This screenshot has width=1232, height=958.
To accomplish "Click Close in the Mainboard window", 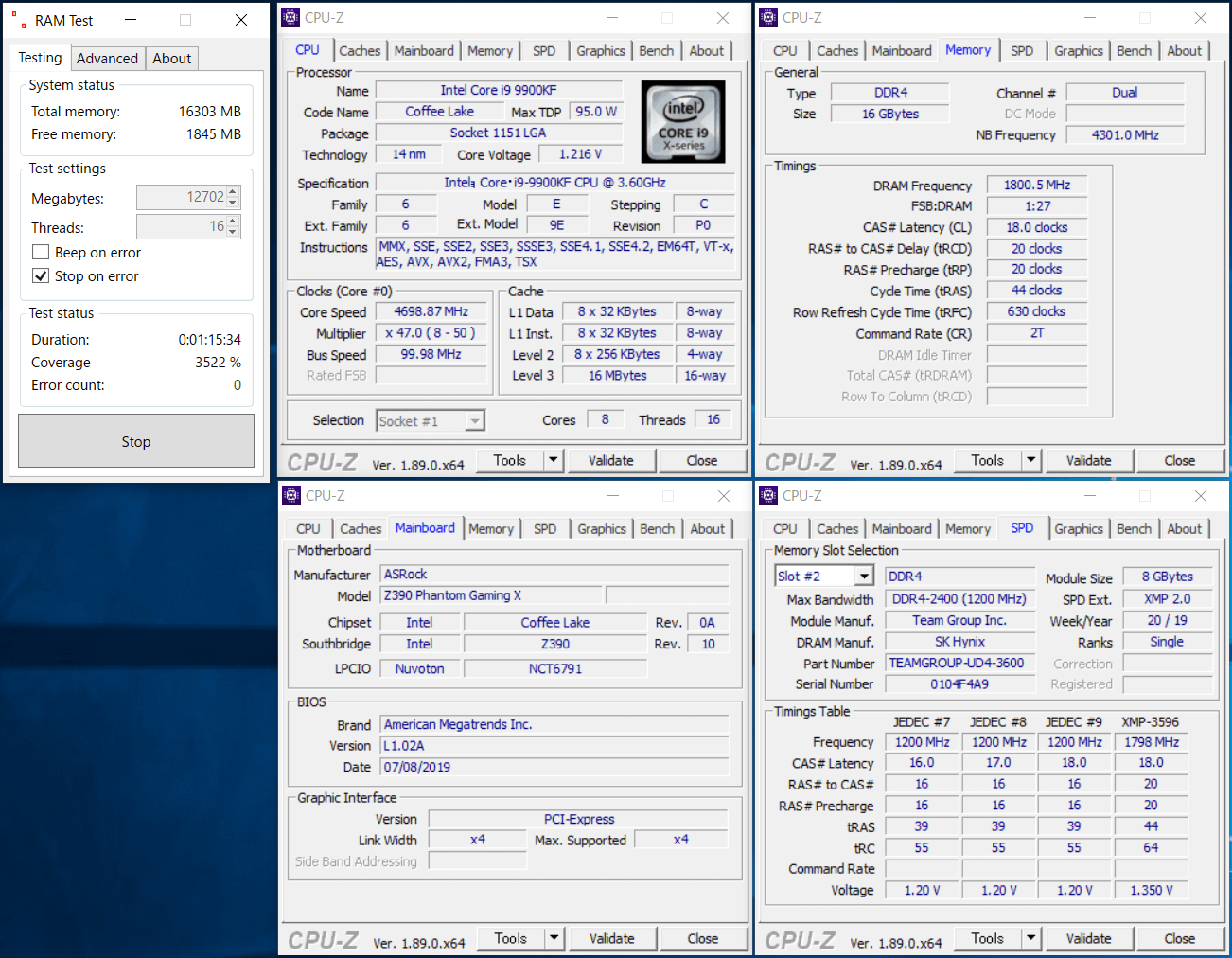I will tap(703, 939).
